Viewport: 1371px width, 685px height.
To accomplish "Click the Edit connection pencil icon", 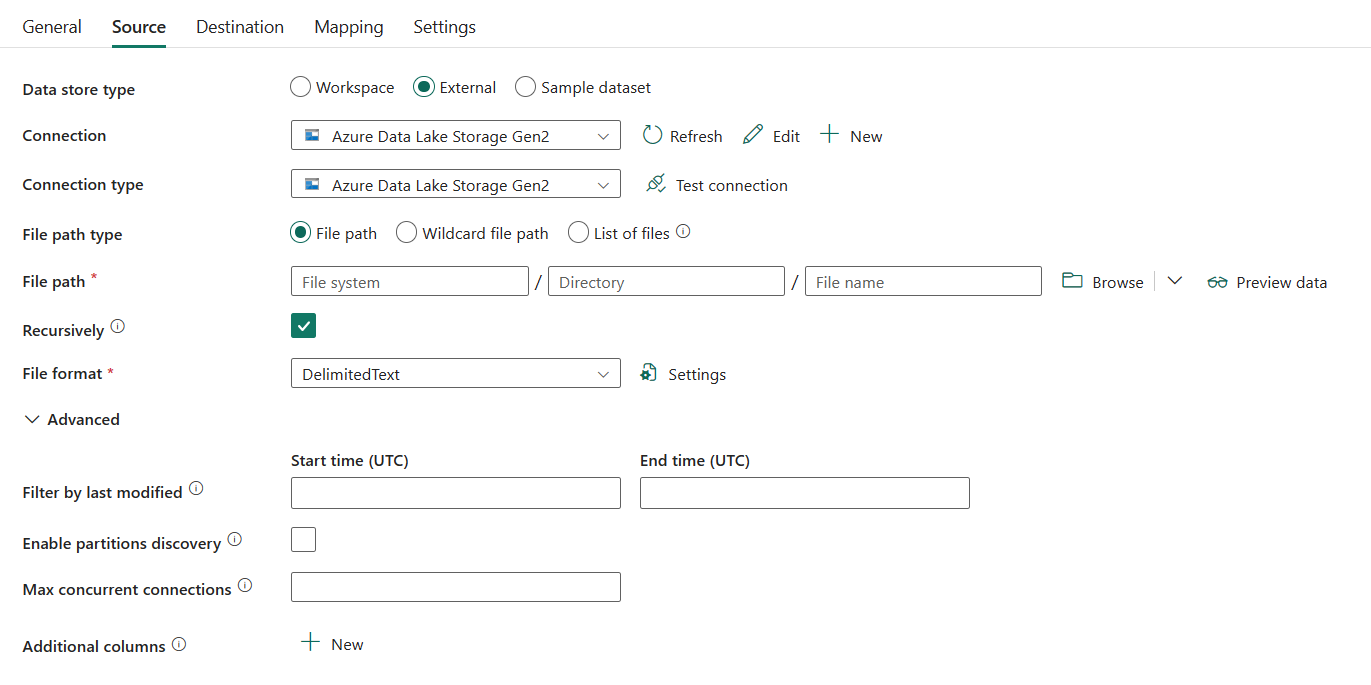I will coord(753,135).
